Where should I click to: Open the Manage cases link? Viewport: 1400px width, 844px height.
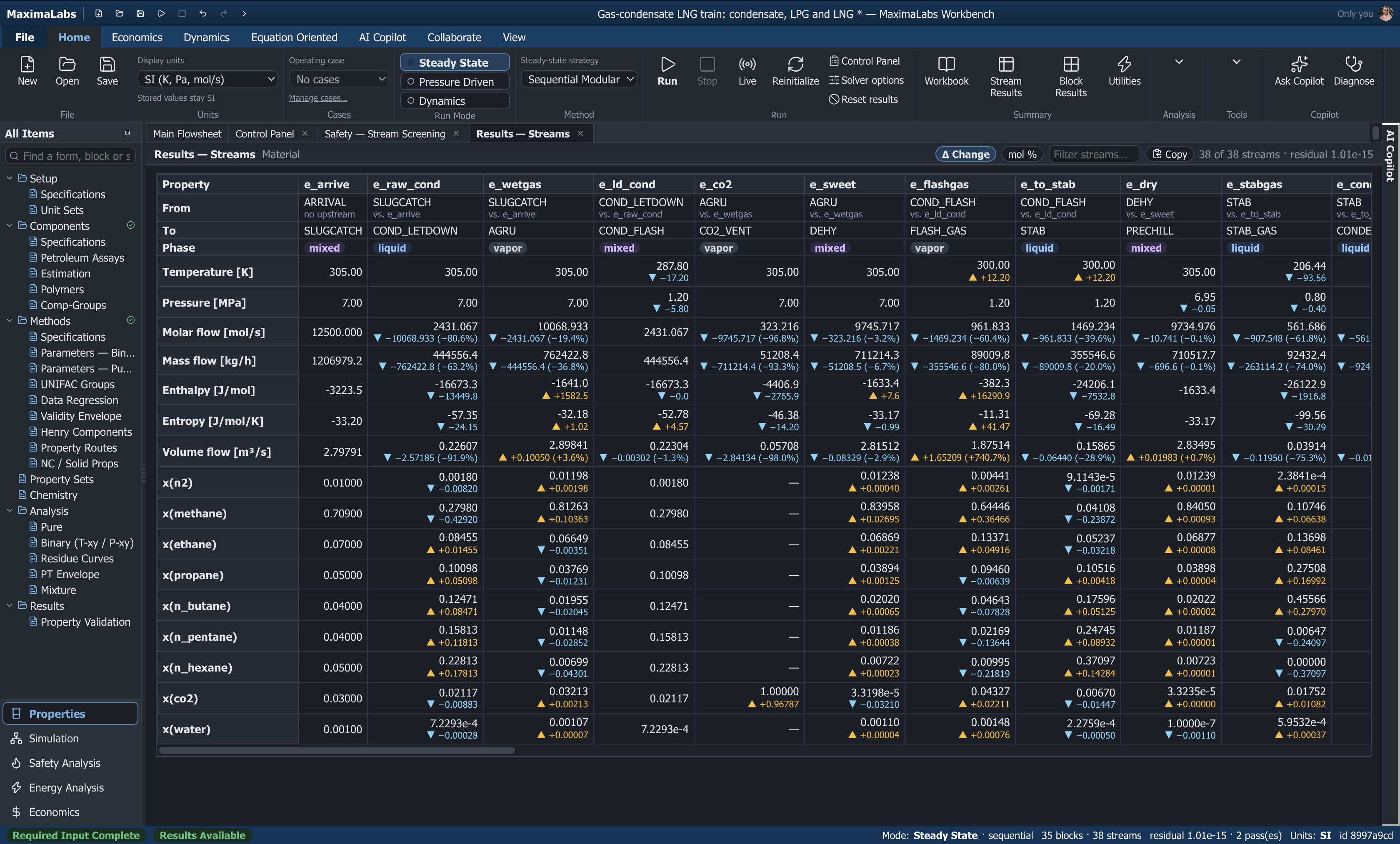pos(317,98)
